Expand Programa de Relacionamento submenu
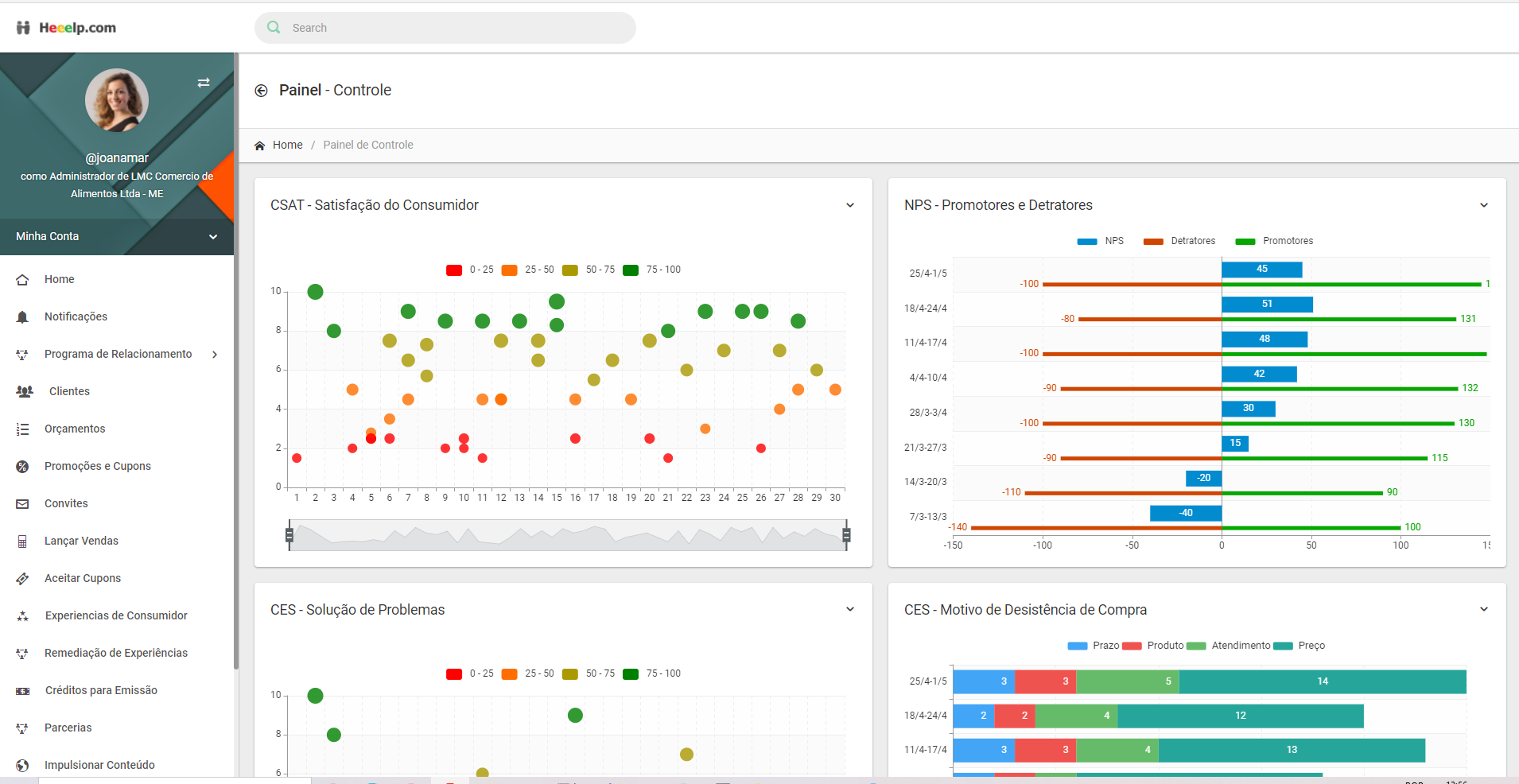 pos(214,354)
